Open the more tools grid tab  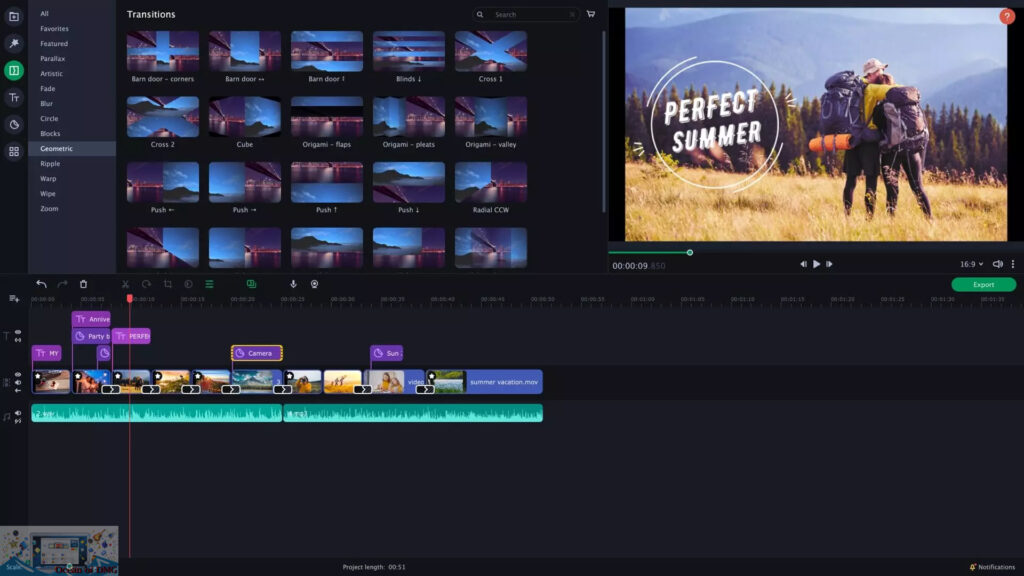[x=14, y=152]
